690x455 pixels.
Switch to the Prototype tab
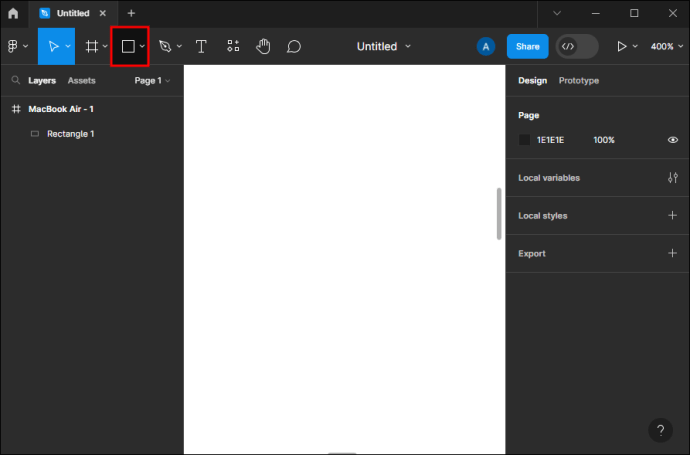[579, 81]
